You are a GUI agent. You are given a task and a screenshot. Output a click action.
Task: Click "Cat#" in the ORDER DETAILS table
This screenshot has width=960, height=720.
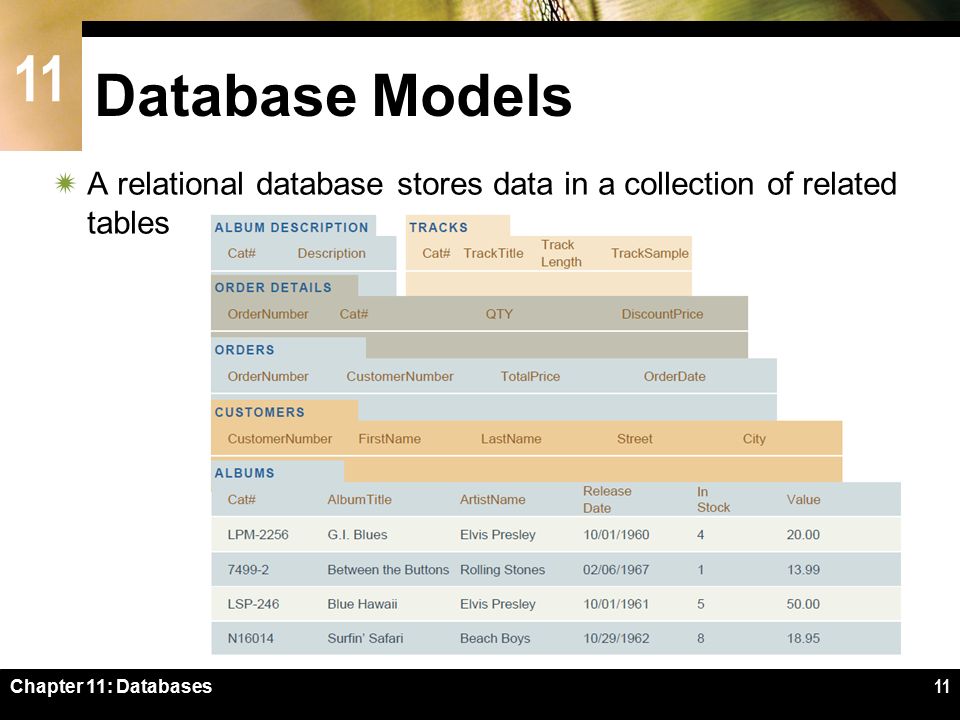(354, 314)
